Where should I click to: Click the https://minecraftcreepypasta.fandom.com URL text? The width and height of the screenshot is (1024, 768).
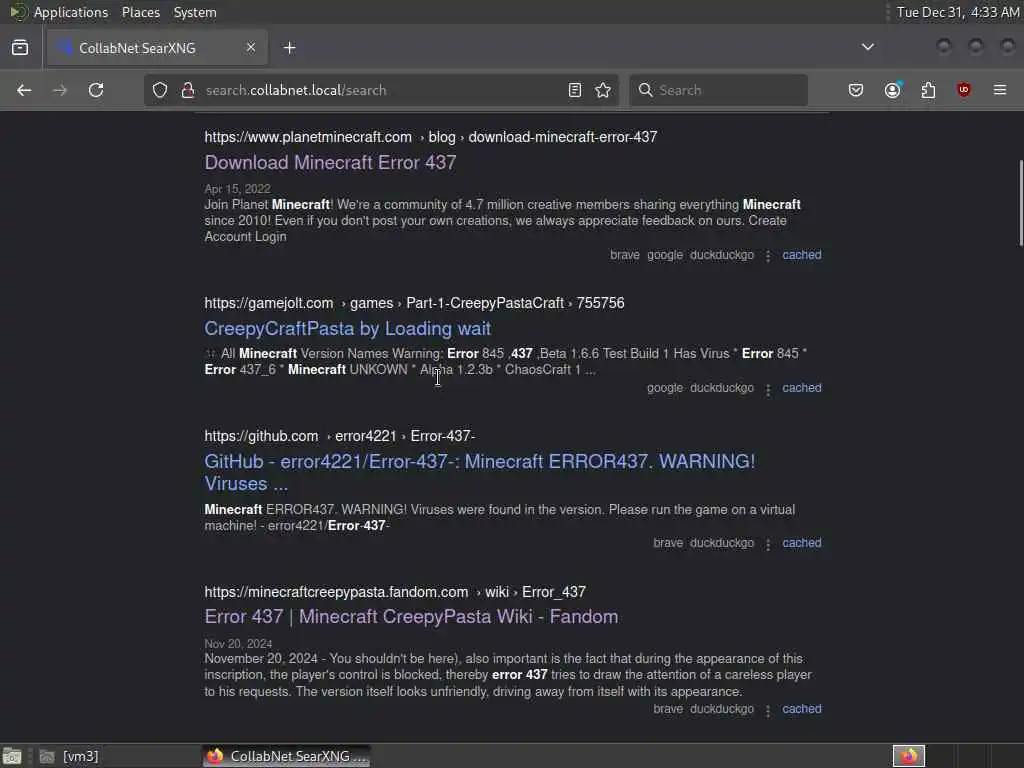pos(336,592)
